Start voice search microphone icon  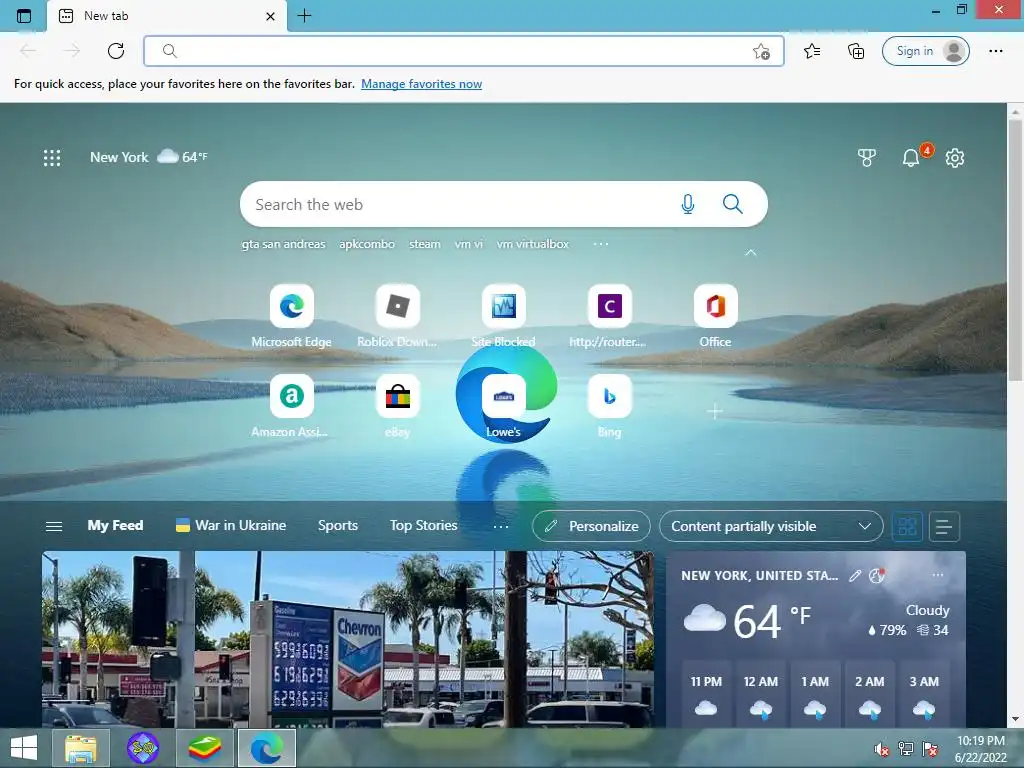click(688, 204)
